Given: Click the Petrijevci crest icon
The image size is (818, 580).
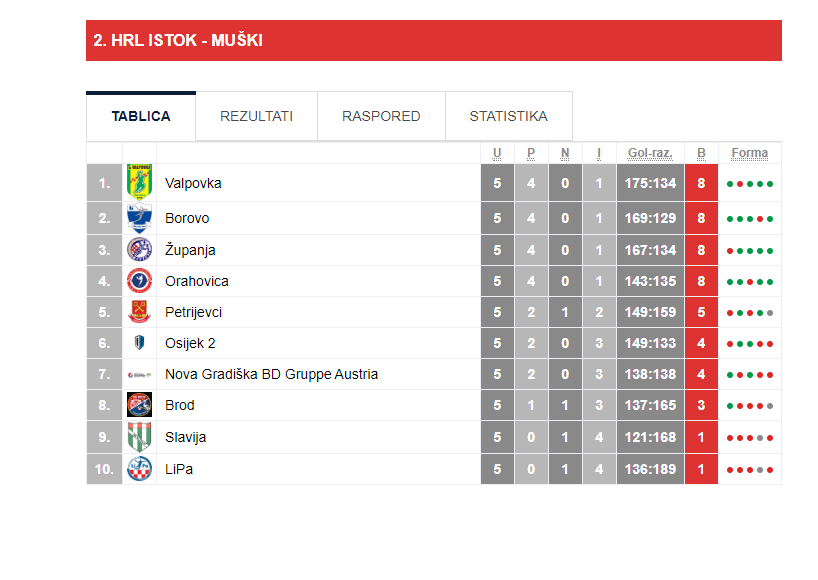Looking at the screenshot, I should (139, 312).
